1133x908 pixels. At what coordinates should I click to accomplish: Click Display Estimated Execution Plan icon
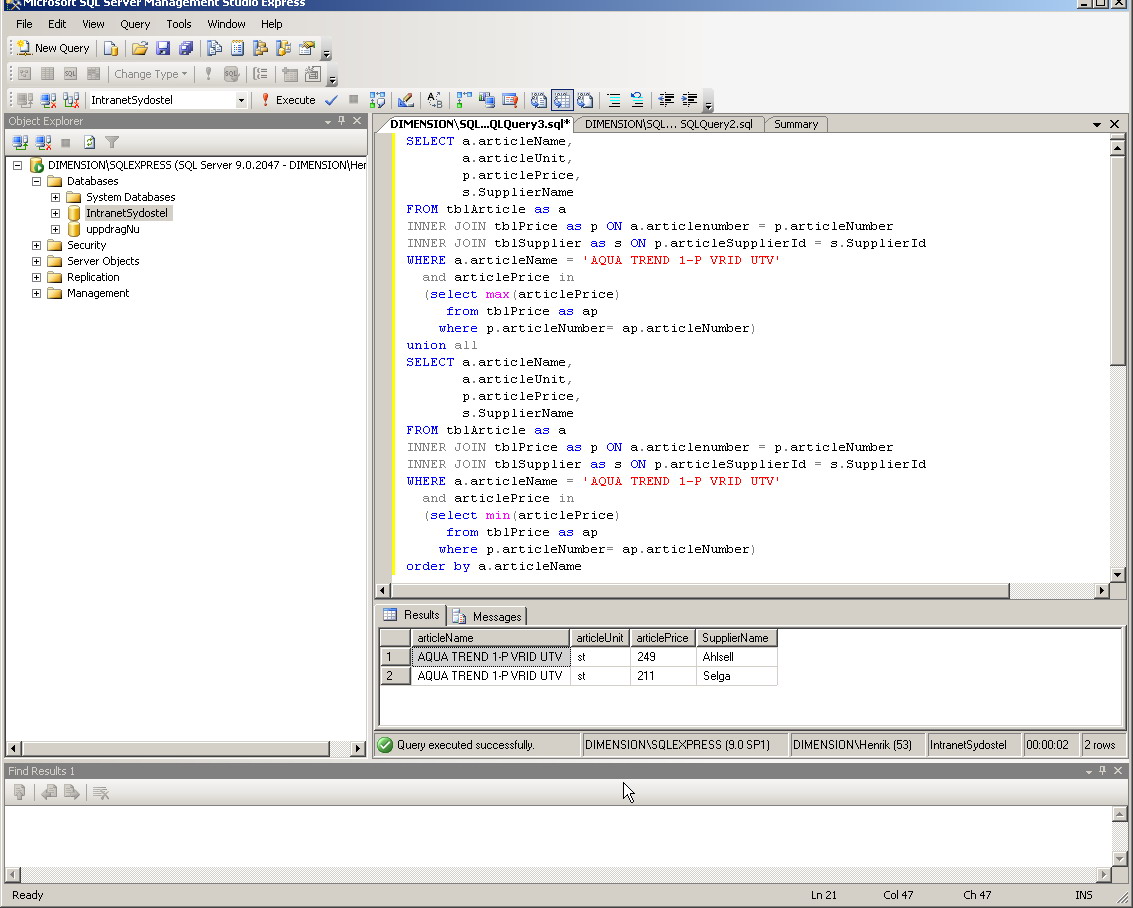pyautogui.click(x=377, y=100)
